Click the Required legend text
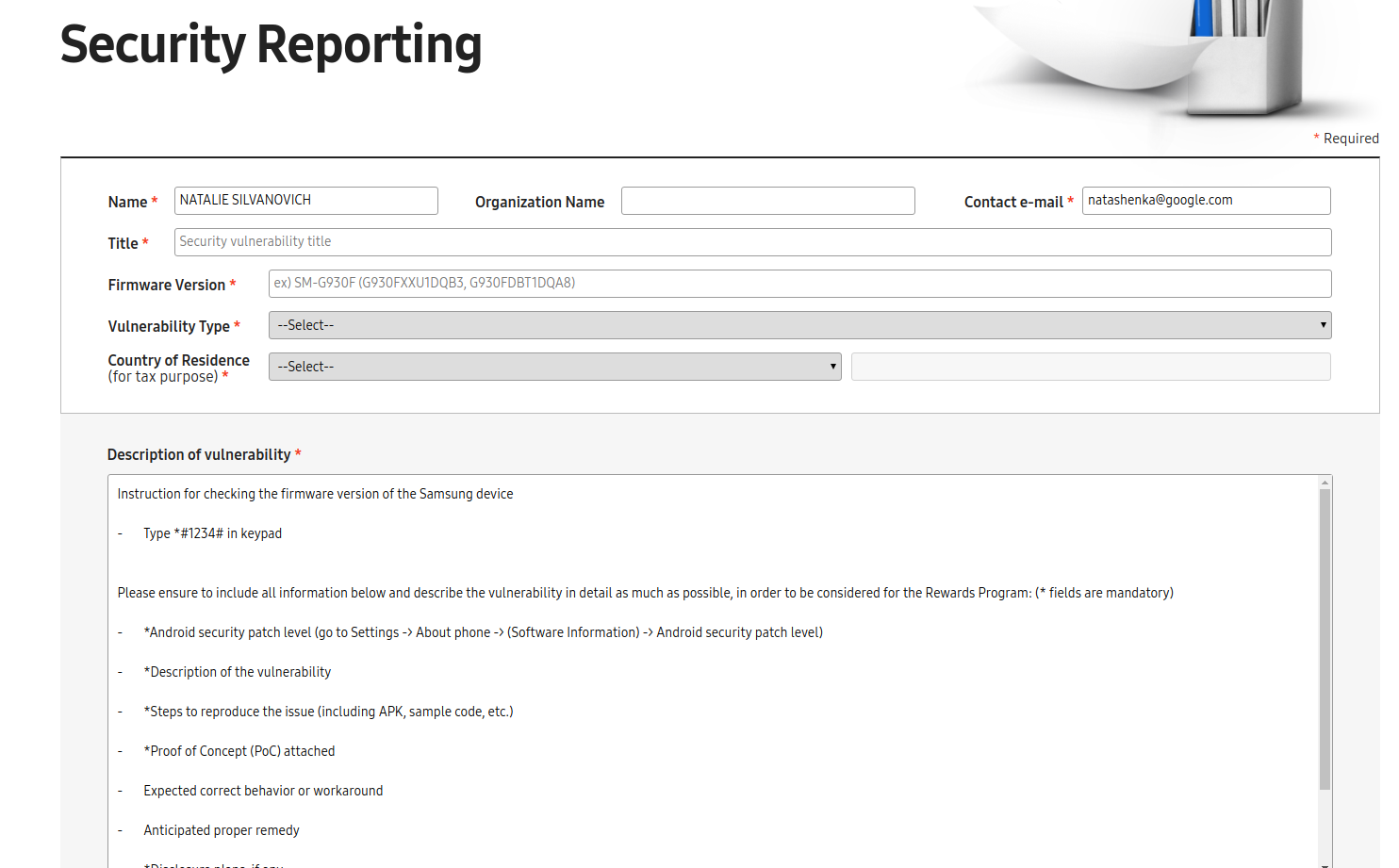The height and width of the screenshot is (868, 1399). (1350, 139)
